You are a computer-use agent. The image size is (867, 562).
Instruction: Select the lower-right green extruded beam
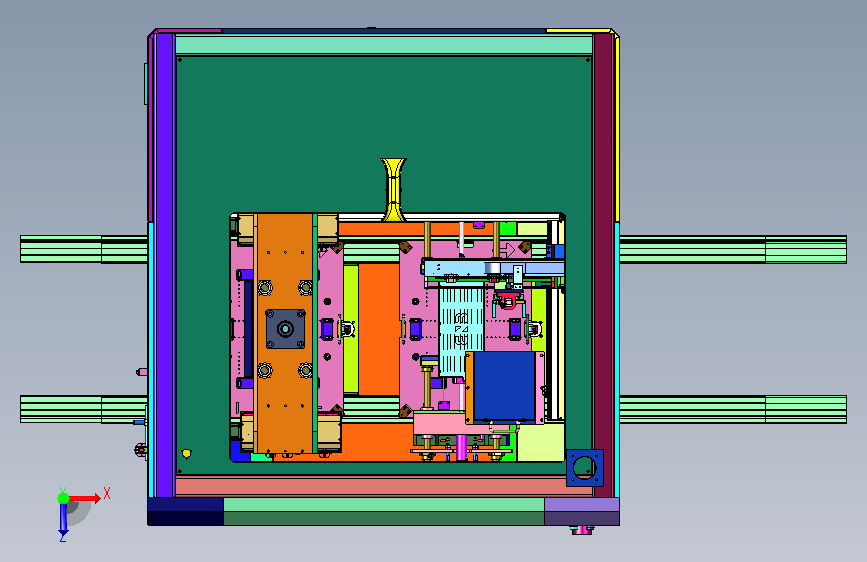pos(733,409)
